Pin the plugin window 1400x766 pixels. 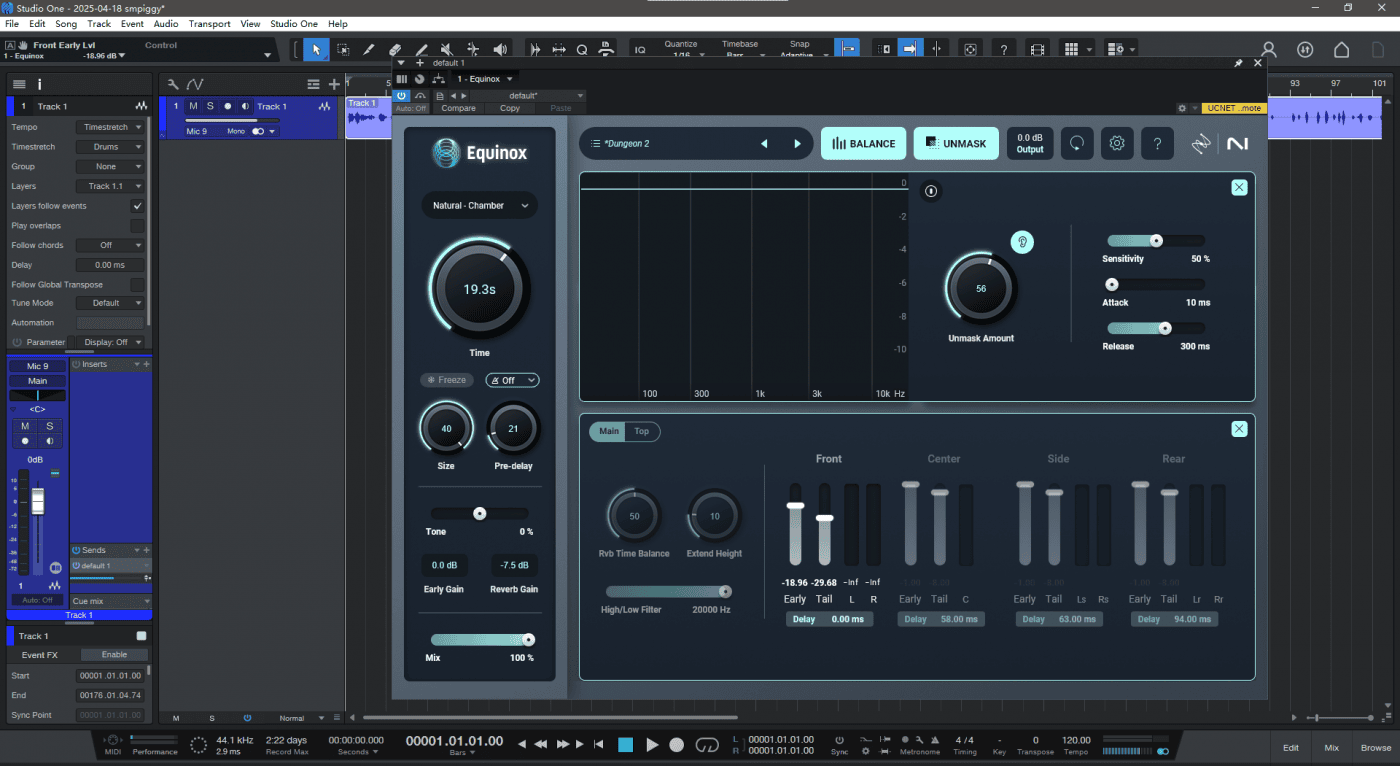pos(1238,63)
